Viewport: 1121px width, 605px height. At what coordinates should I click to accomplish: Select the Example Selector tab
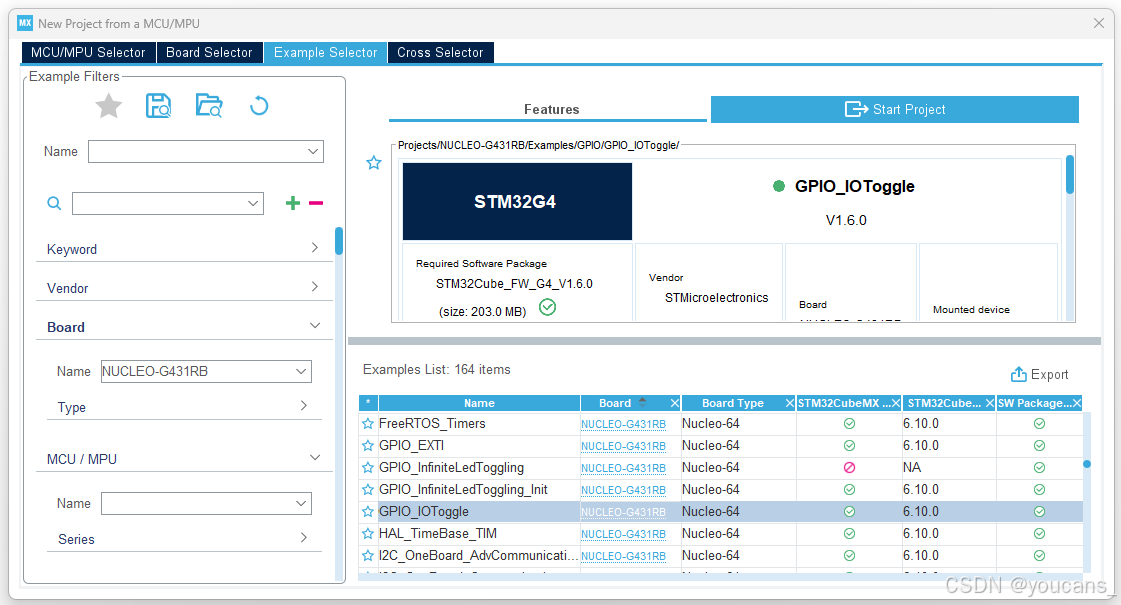click(x=325, y=52)
